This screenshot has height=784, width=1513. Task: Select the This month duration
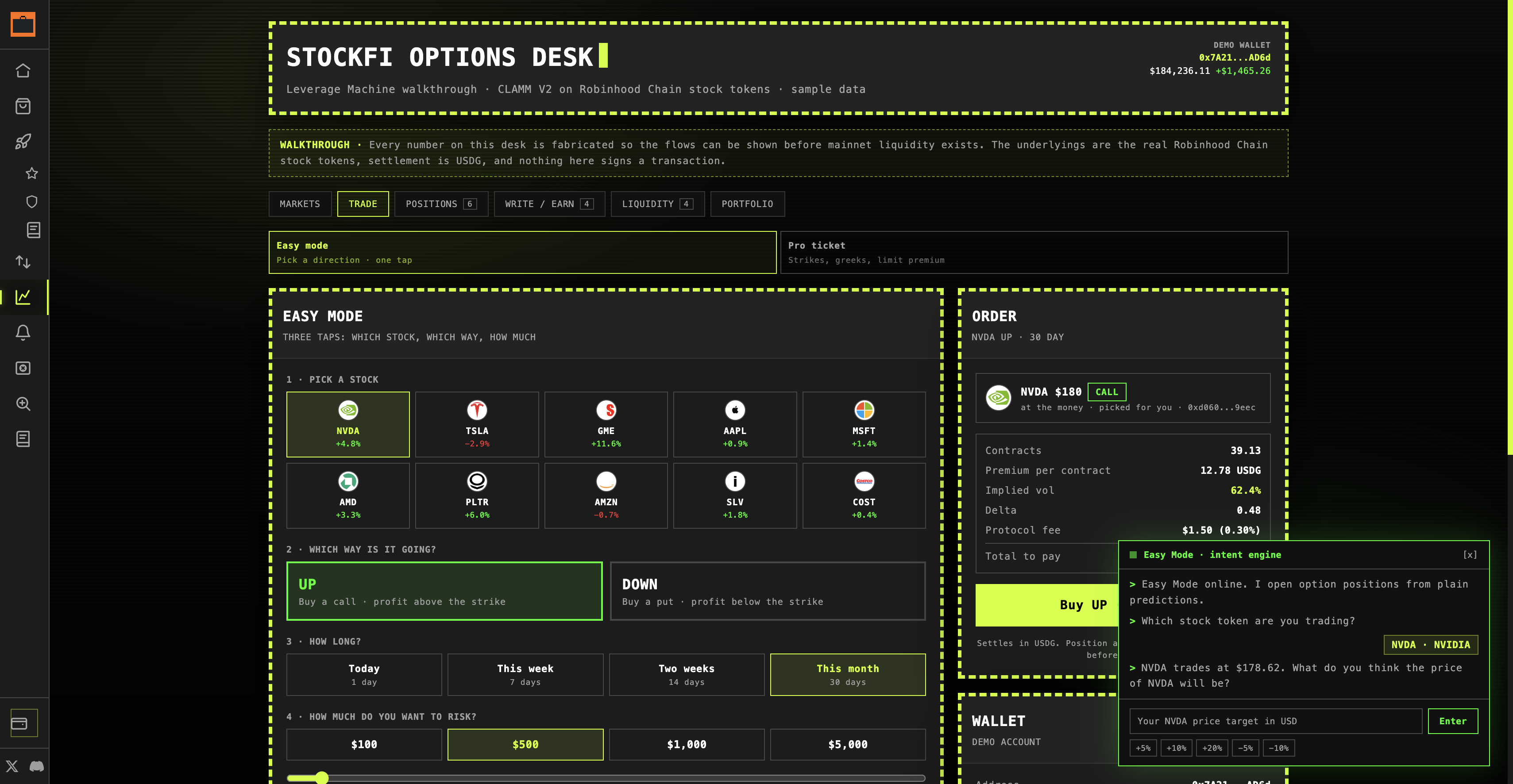pyautogui.click(x=848, y=675)
